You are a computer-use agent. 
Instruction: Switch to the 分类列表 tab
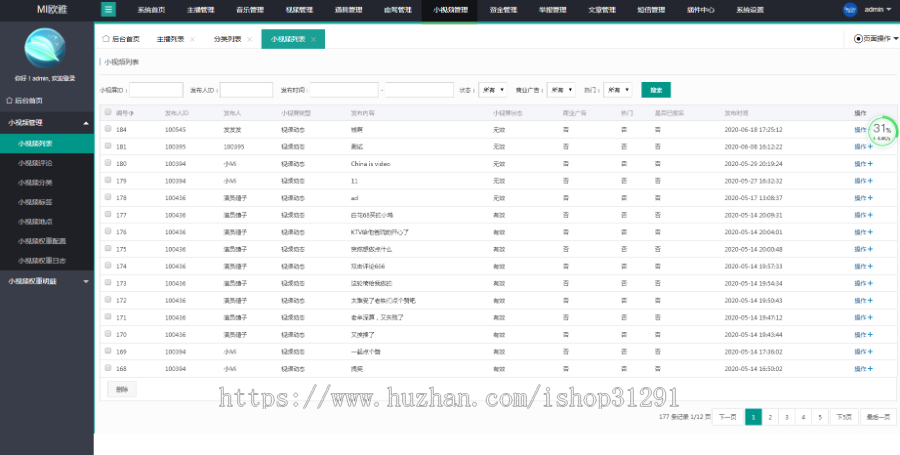227,39
